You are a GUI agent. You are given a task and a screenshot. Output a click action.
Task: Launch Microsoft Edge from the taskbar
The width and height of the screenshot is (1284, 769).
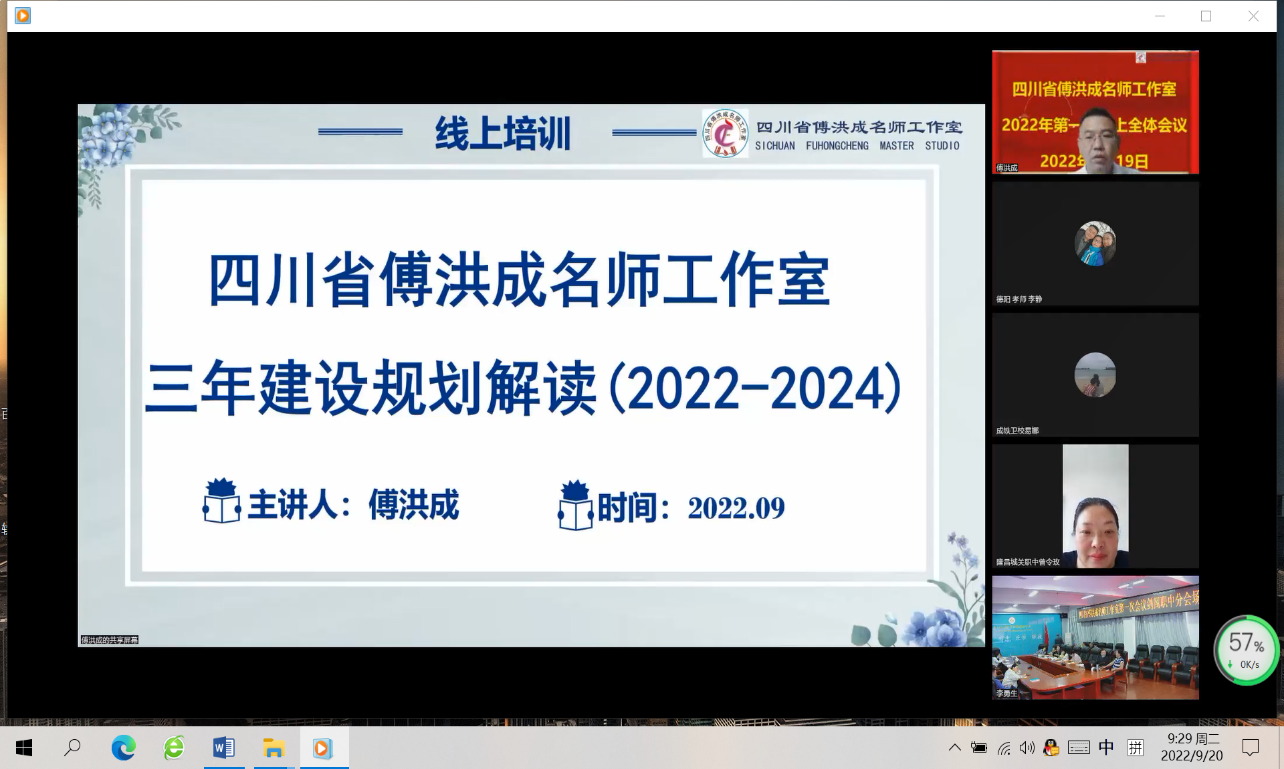tap(123, 747)
